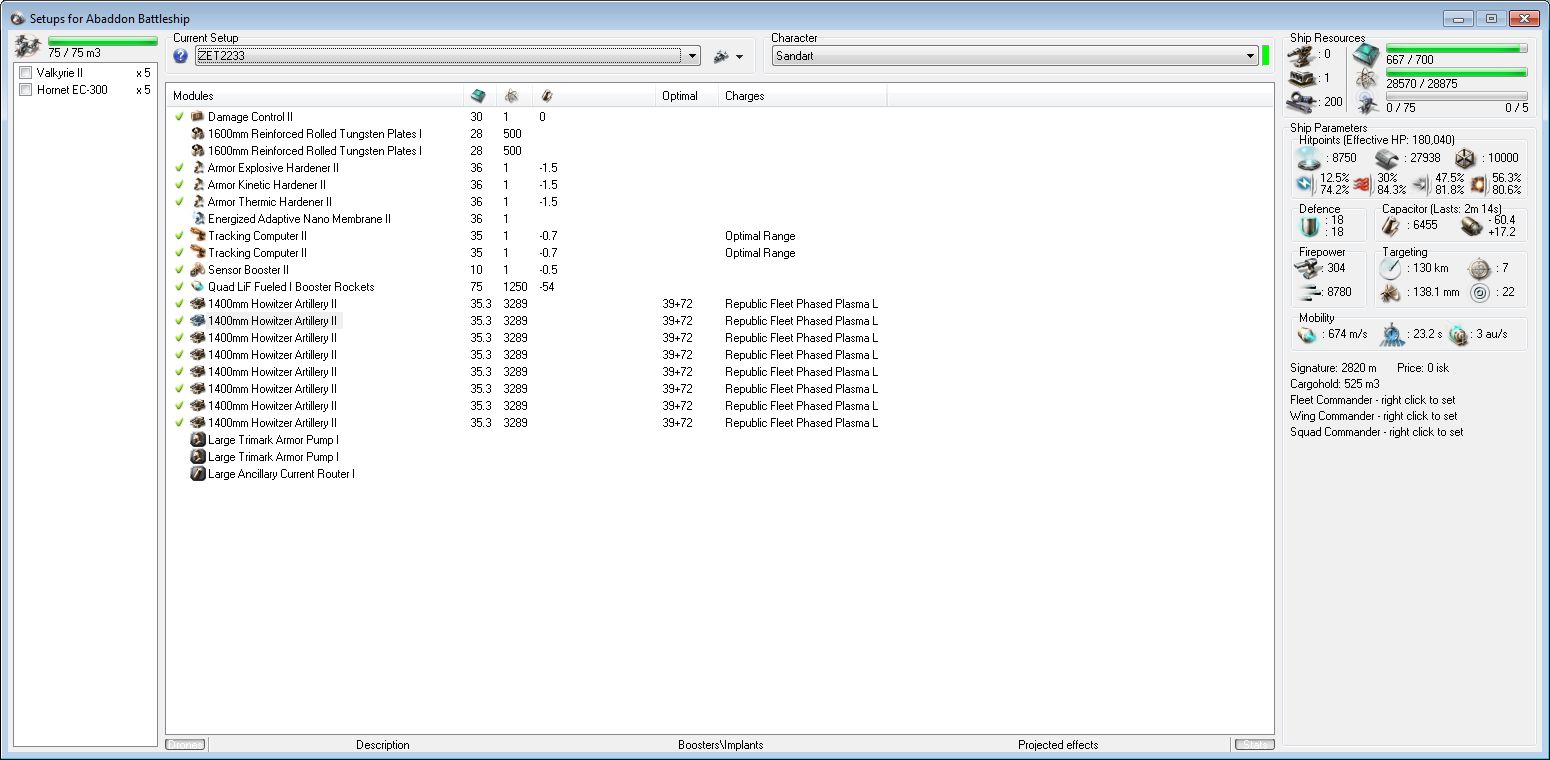Open the Projected effects tab
This screenshot has width=1550, height=760.
coord(1058,745)
